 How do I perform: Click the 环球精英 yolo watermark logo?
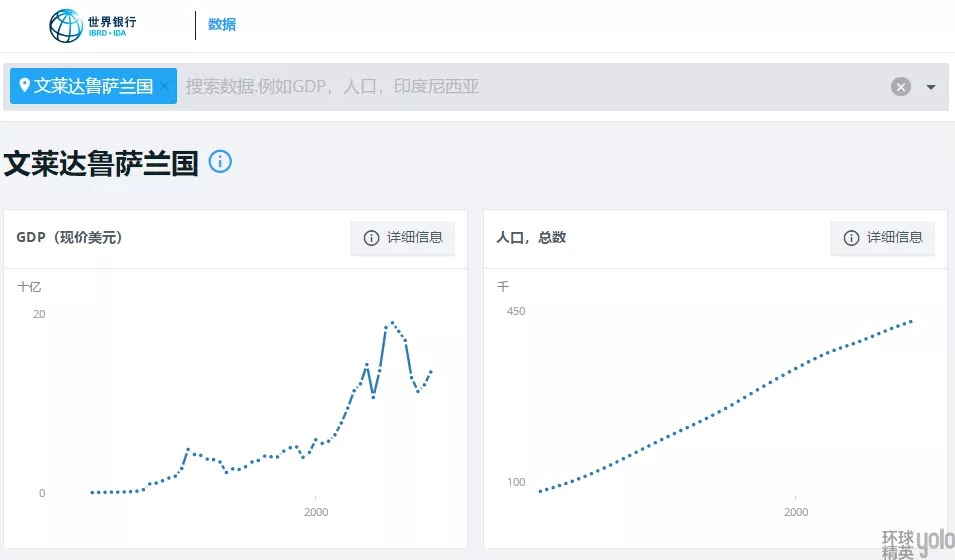pos(917,543)
